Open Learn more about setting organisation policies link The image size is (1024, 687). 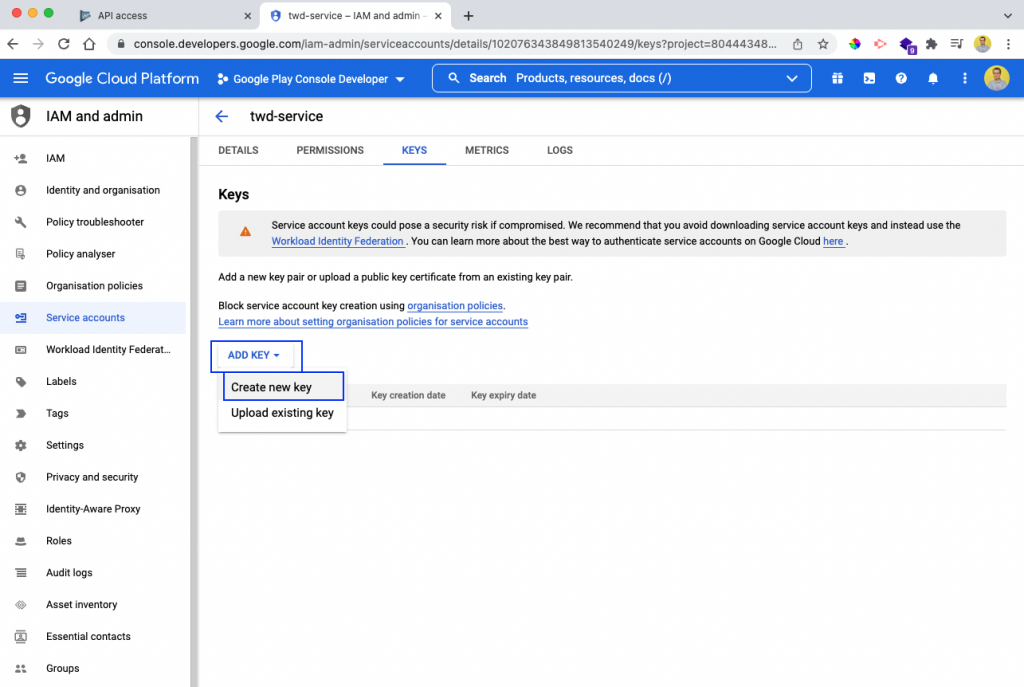point(373,321)
